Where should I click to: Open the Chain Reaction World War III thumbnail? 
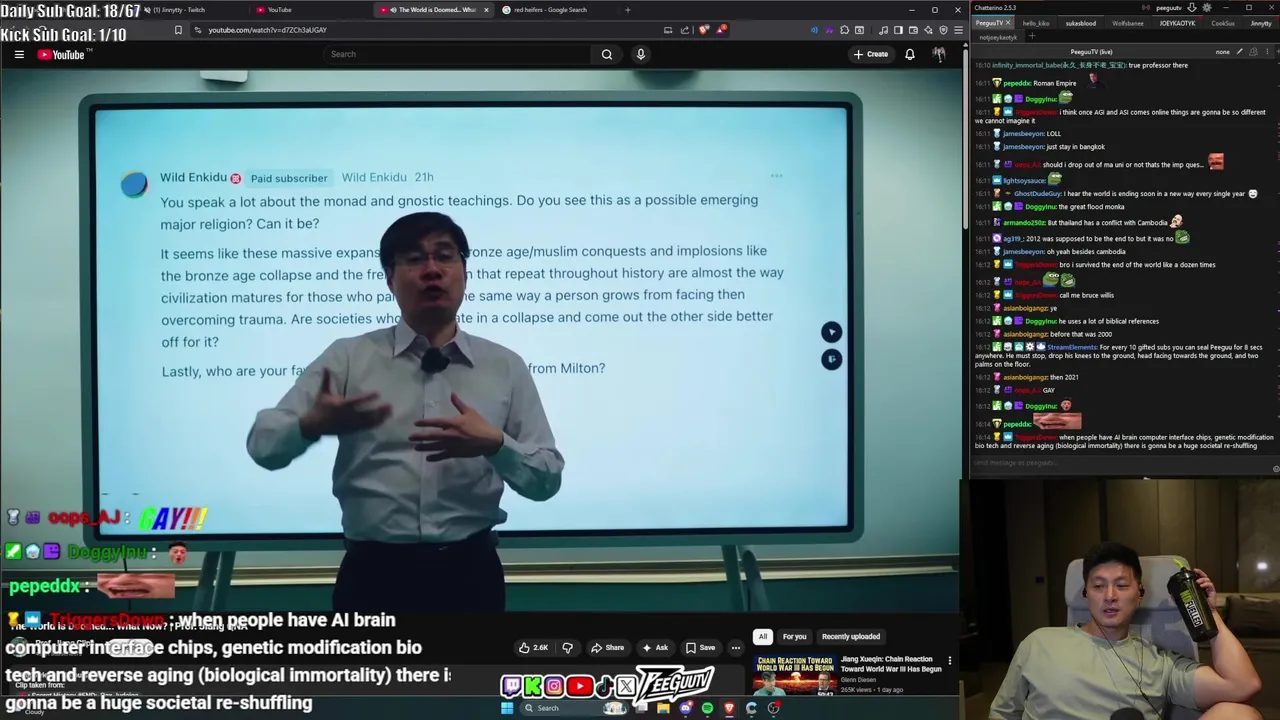[795, 675]
